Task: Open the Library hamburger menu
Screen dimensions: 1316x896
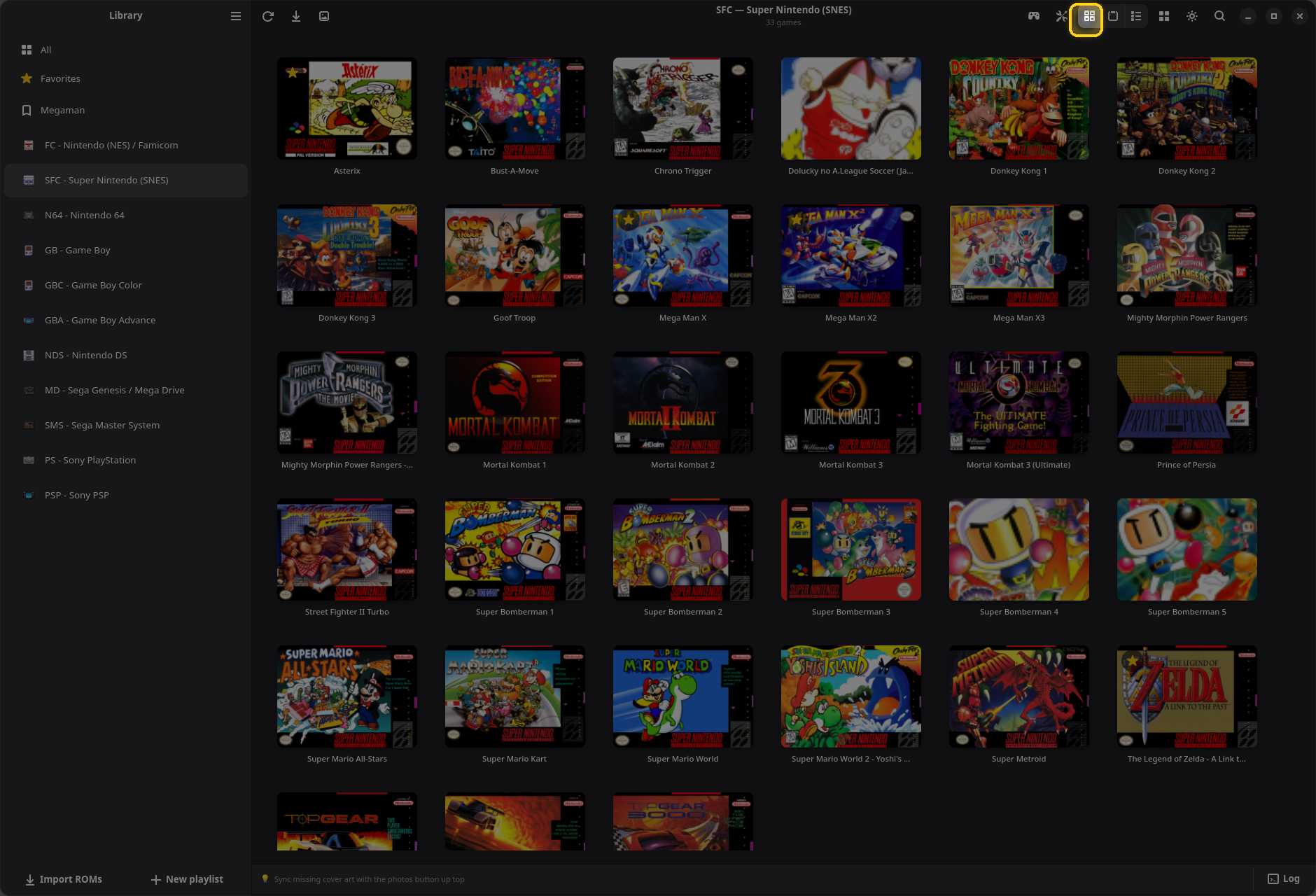Action: point(236,16)
